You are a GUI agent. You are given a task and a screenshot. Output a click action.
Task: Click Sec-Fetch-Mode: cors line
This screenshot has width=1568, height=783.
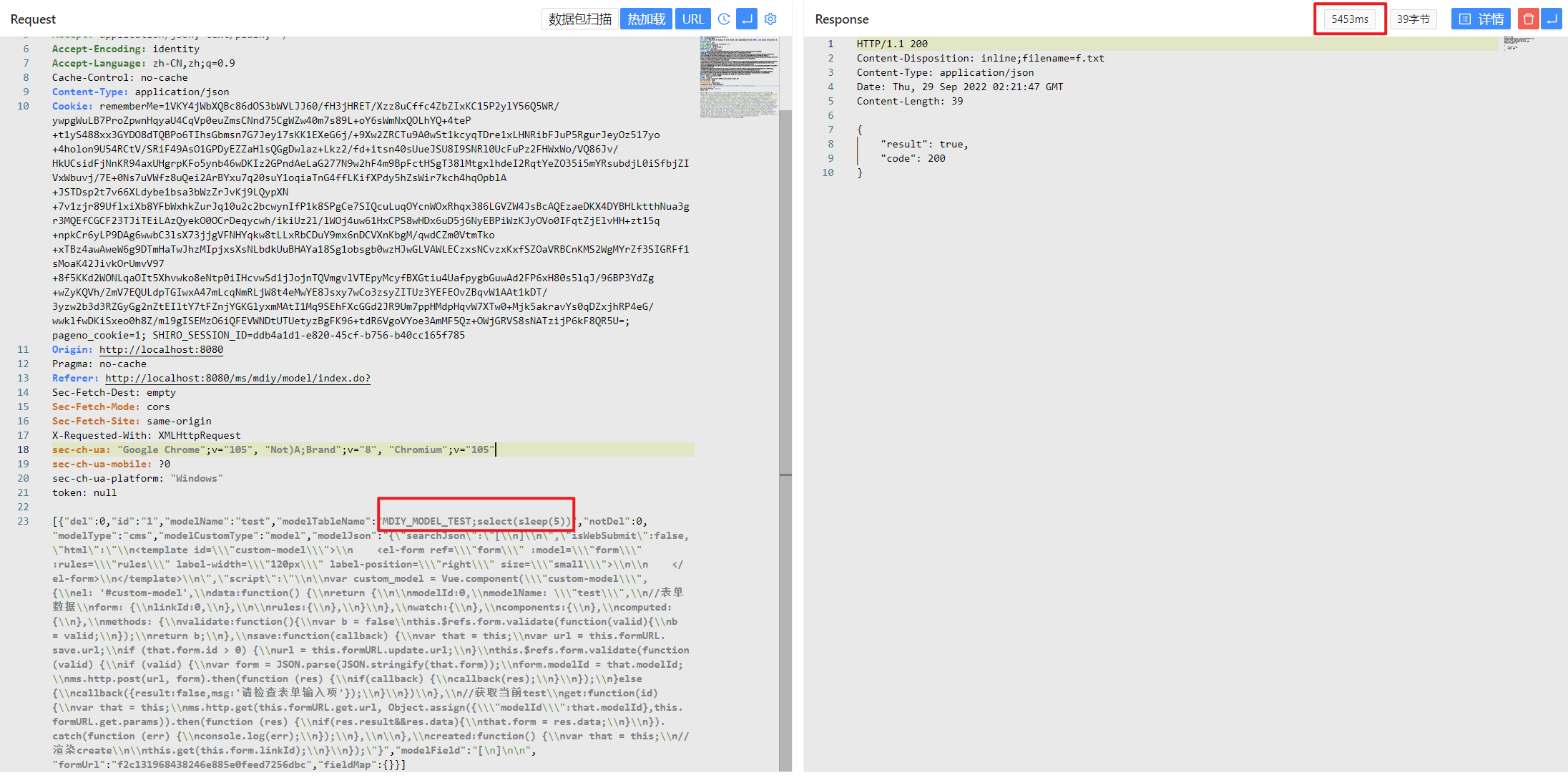111,407
